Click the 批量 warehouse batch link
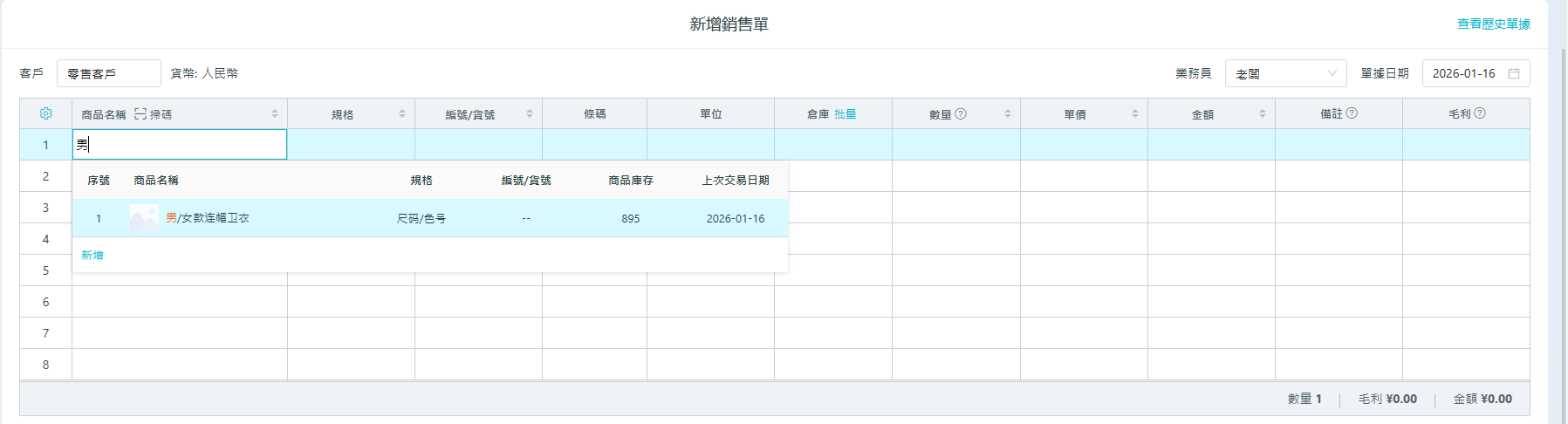Image resolution: width=1568 pixels, height=424 pixels. (x=845, y=114)
